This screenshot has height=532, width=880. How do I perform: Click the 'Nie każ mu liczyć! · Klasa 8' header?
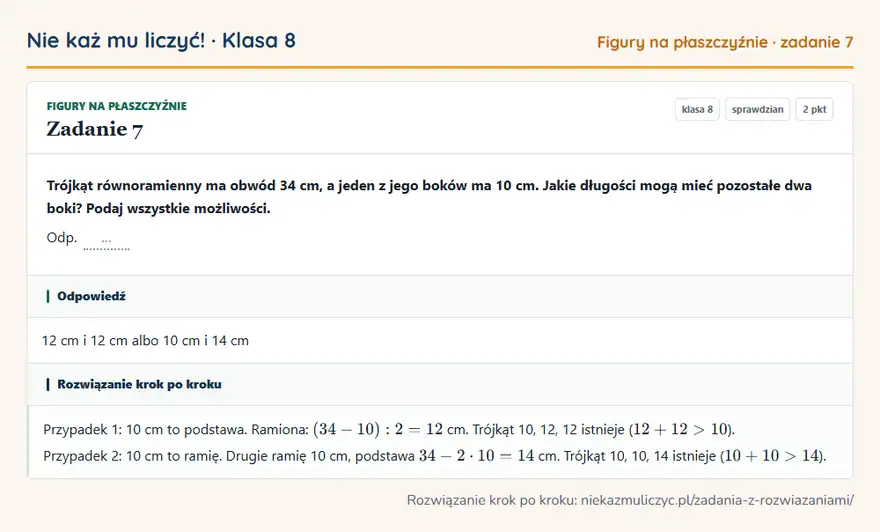click(161, 40)
